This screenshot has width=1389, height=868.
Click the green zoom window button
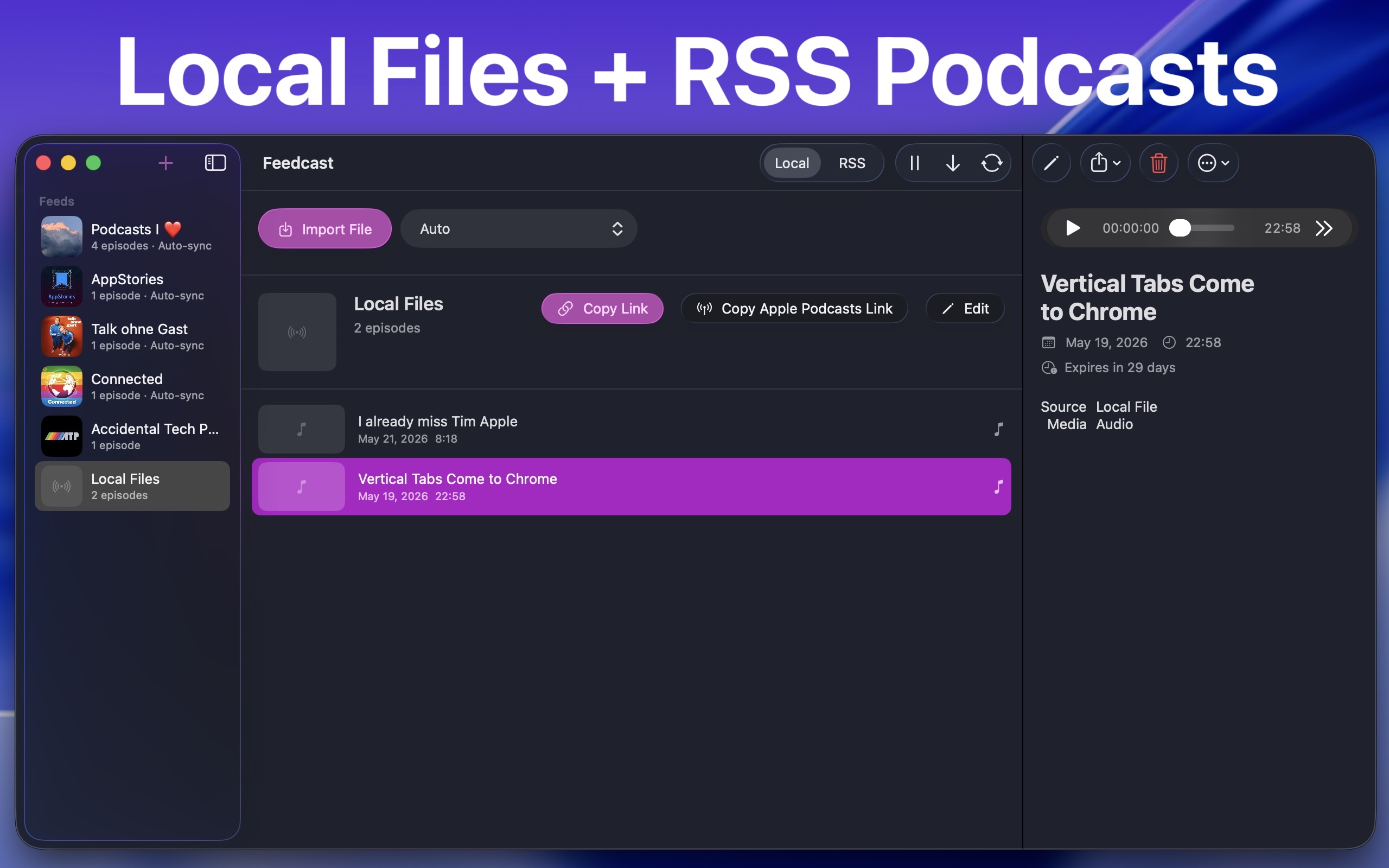(93, 163)
